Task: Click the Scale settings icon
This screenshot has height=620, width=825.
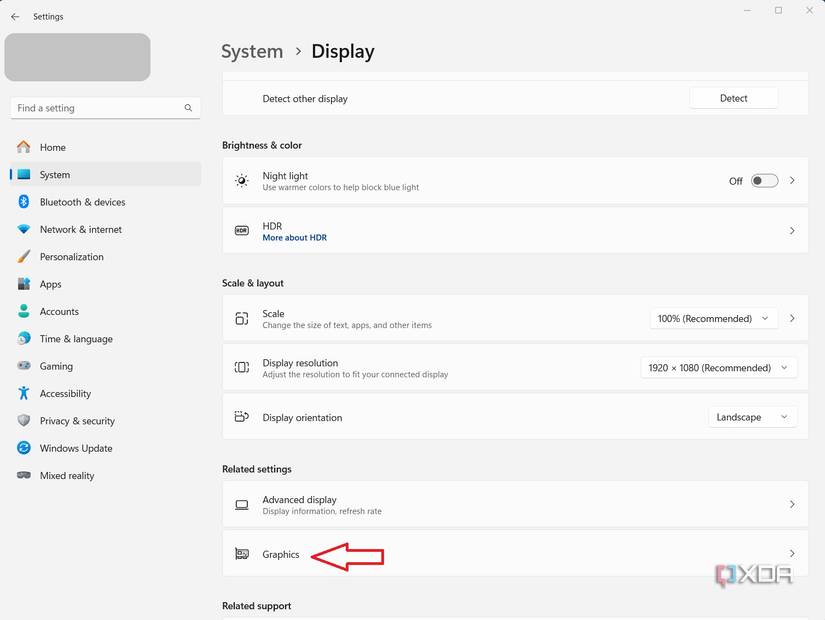Action: 241,318
